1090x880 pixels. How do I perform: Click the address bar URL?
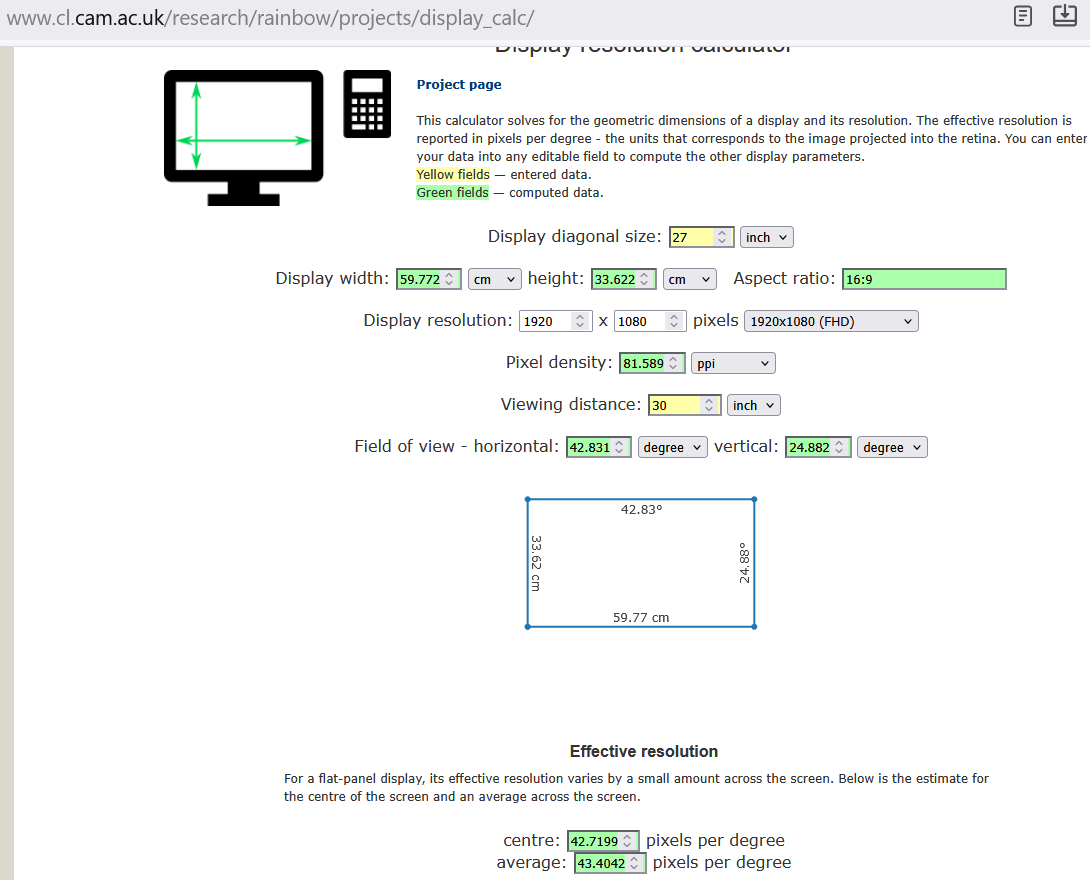[270, 18]
